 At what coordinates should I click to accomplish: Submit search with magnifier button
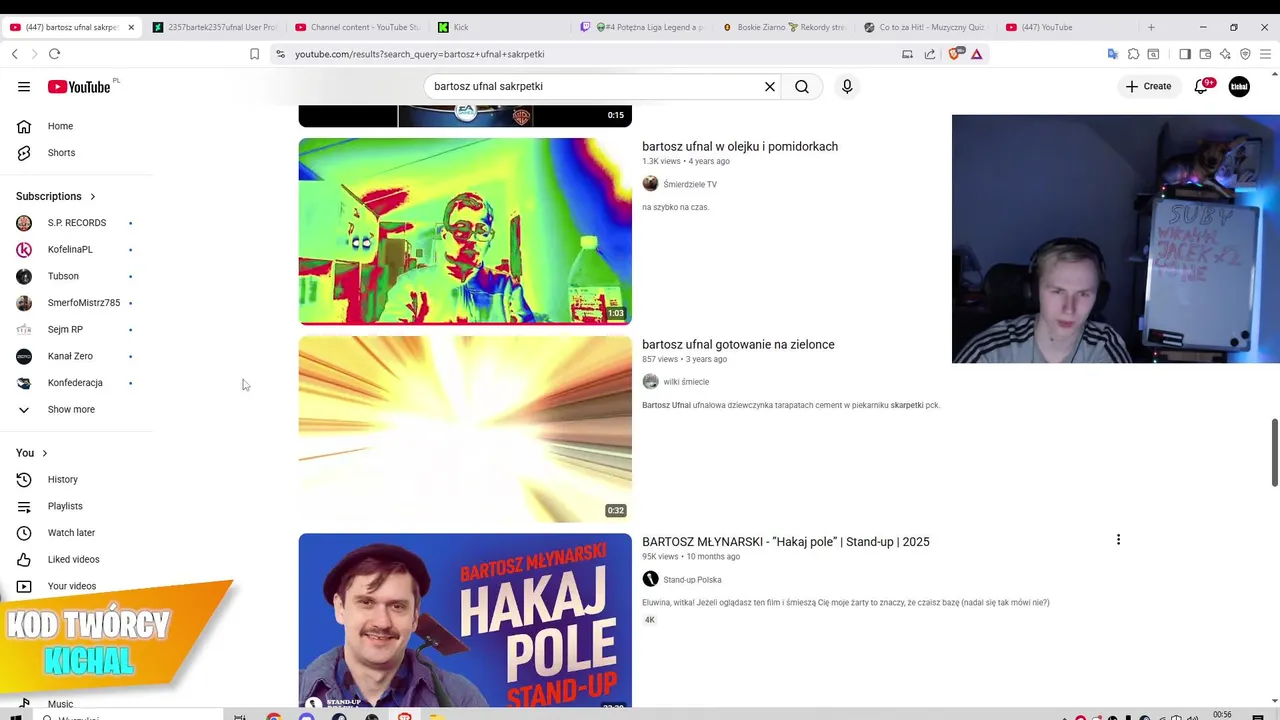(802, 87)
